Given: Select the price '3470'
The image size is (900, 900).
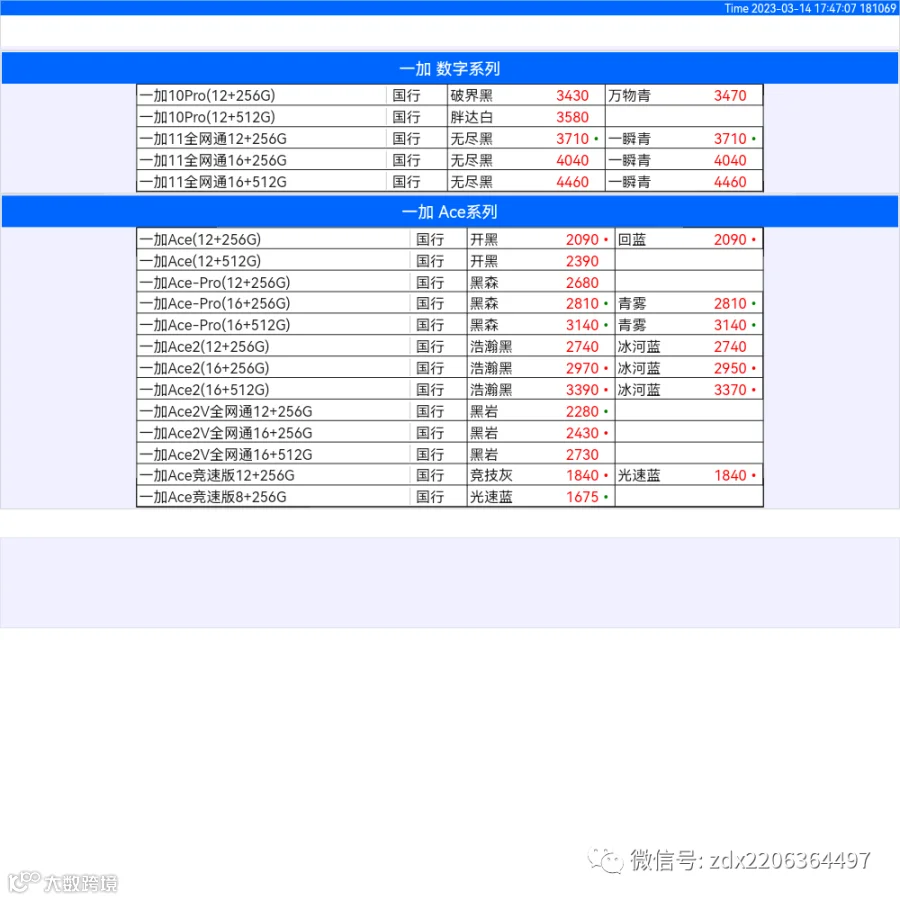Looking at the screenshot, I should click(x=730, y=95).
